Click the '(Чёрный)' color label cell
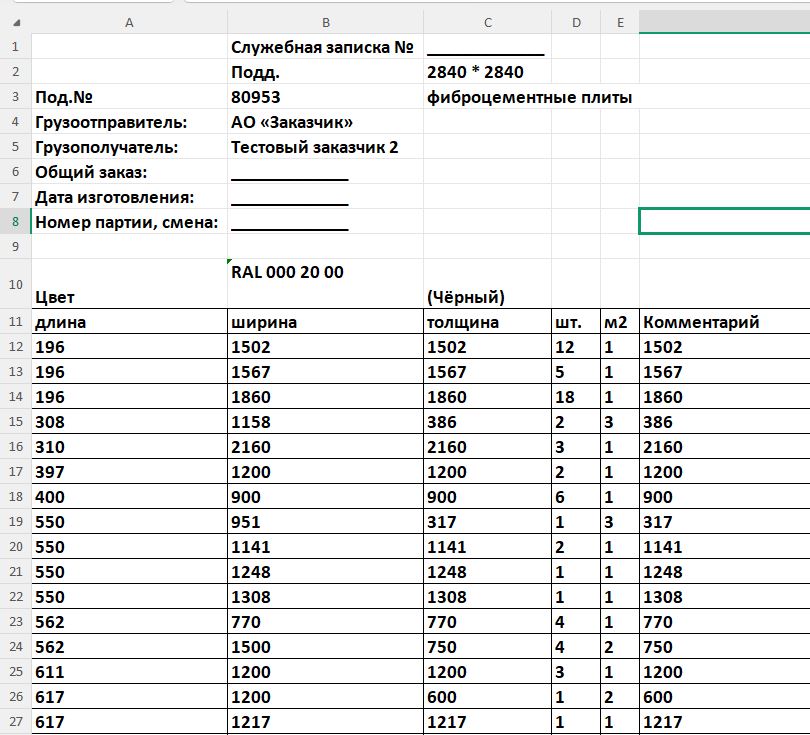Viewport: 810px width, 735px height. [x=488, y=284]
